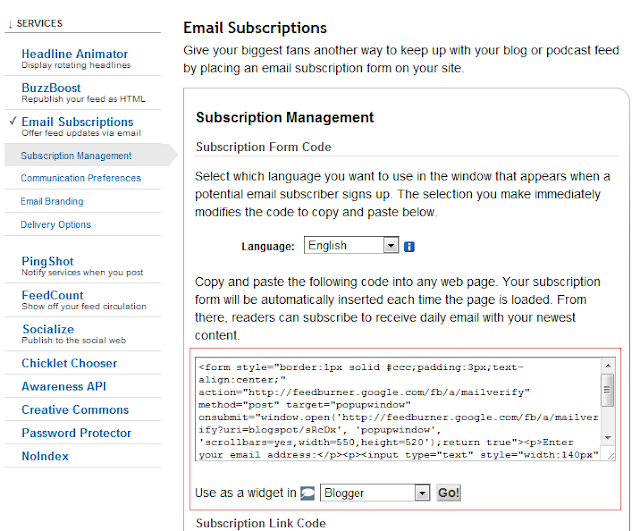Open the BuzzBoost service

click(x=52, y=88)
